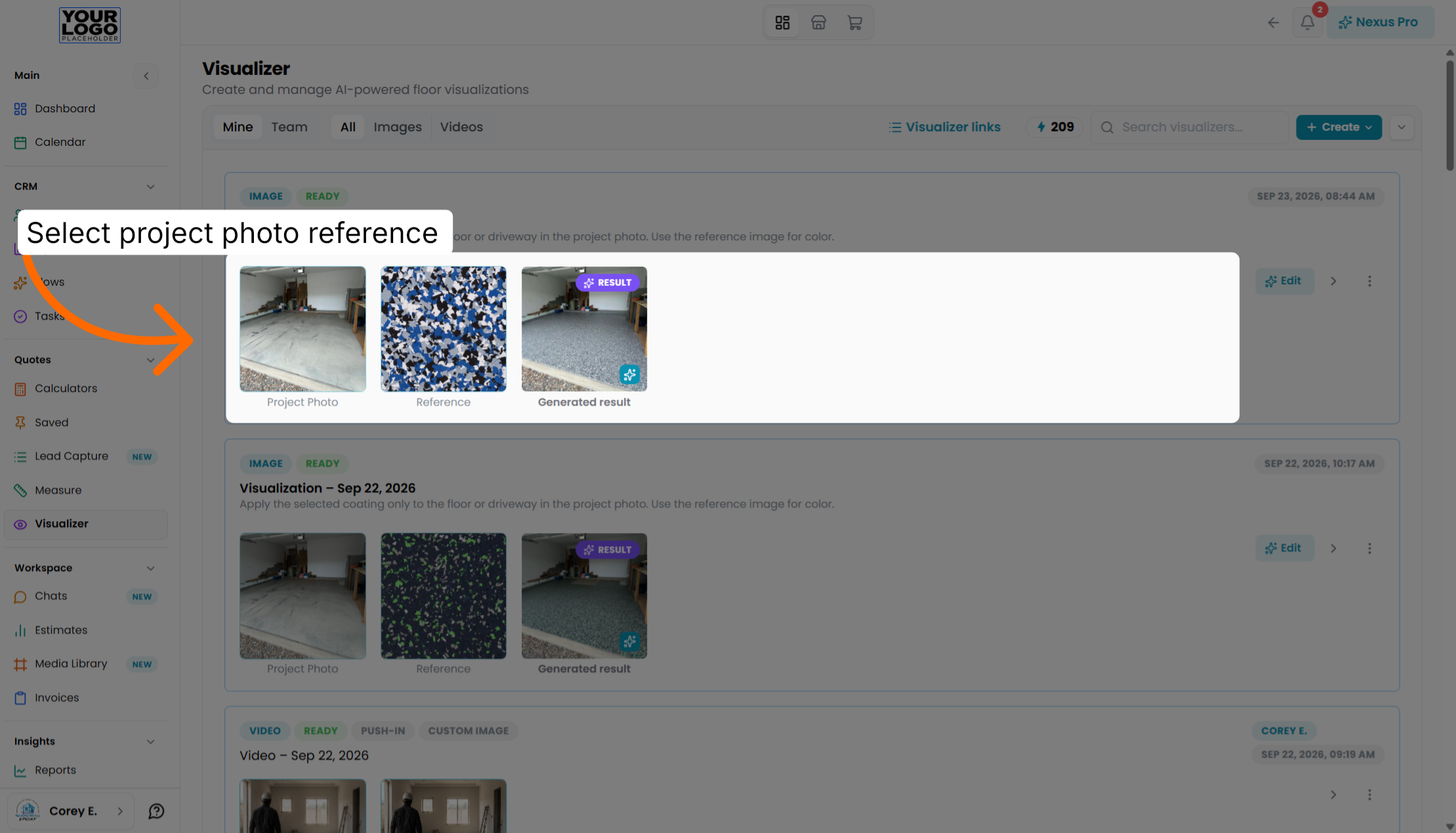Collapse the Workspace sidebar section
The width and height of the screenshot is (1456, 833).
click(150, 568)
